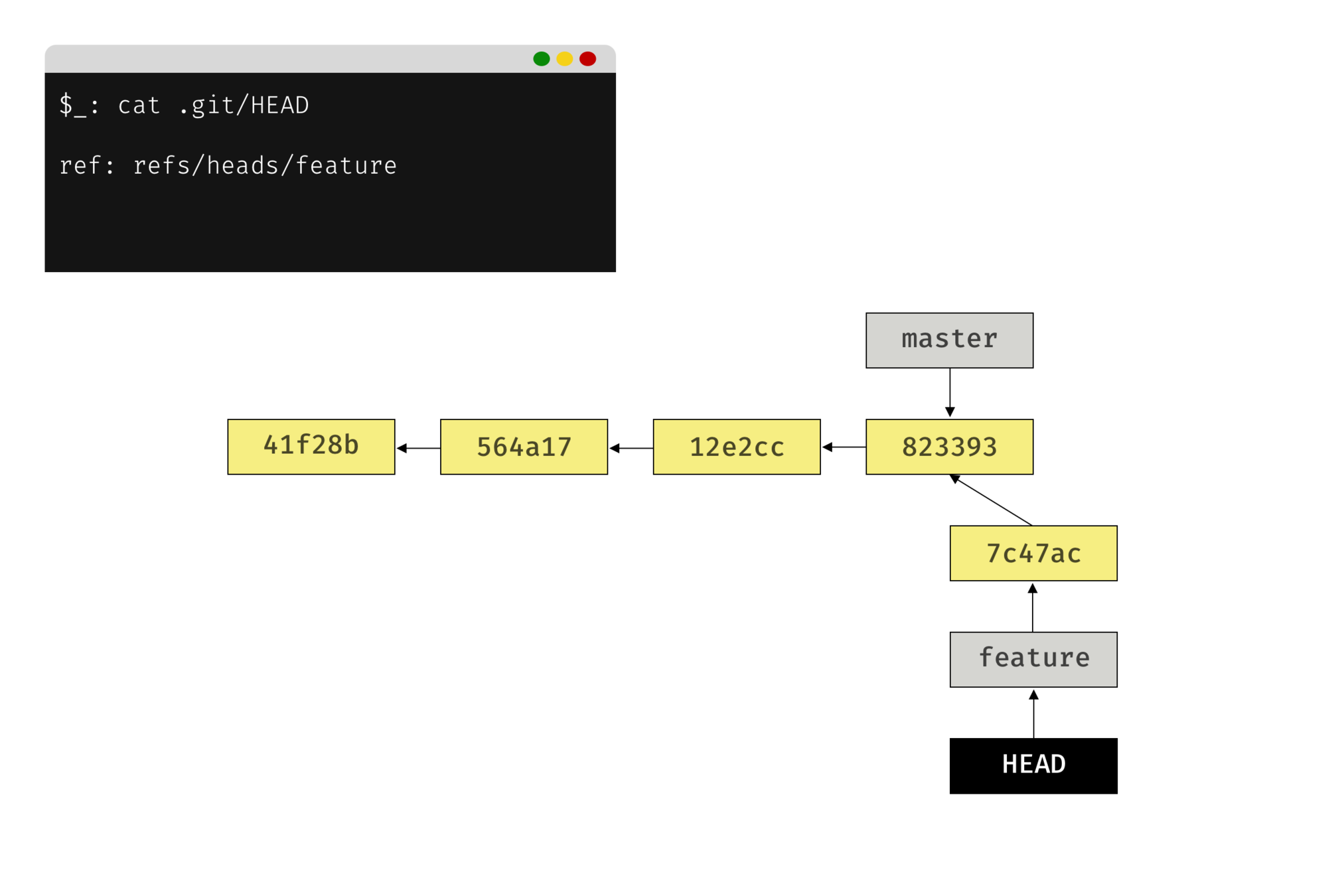Click commit box 564a17
The image size is (1344, 896).
524,446
